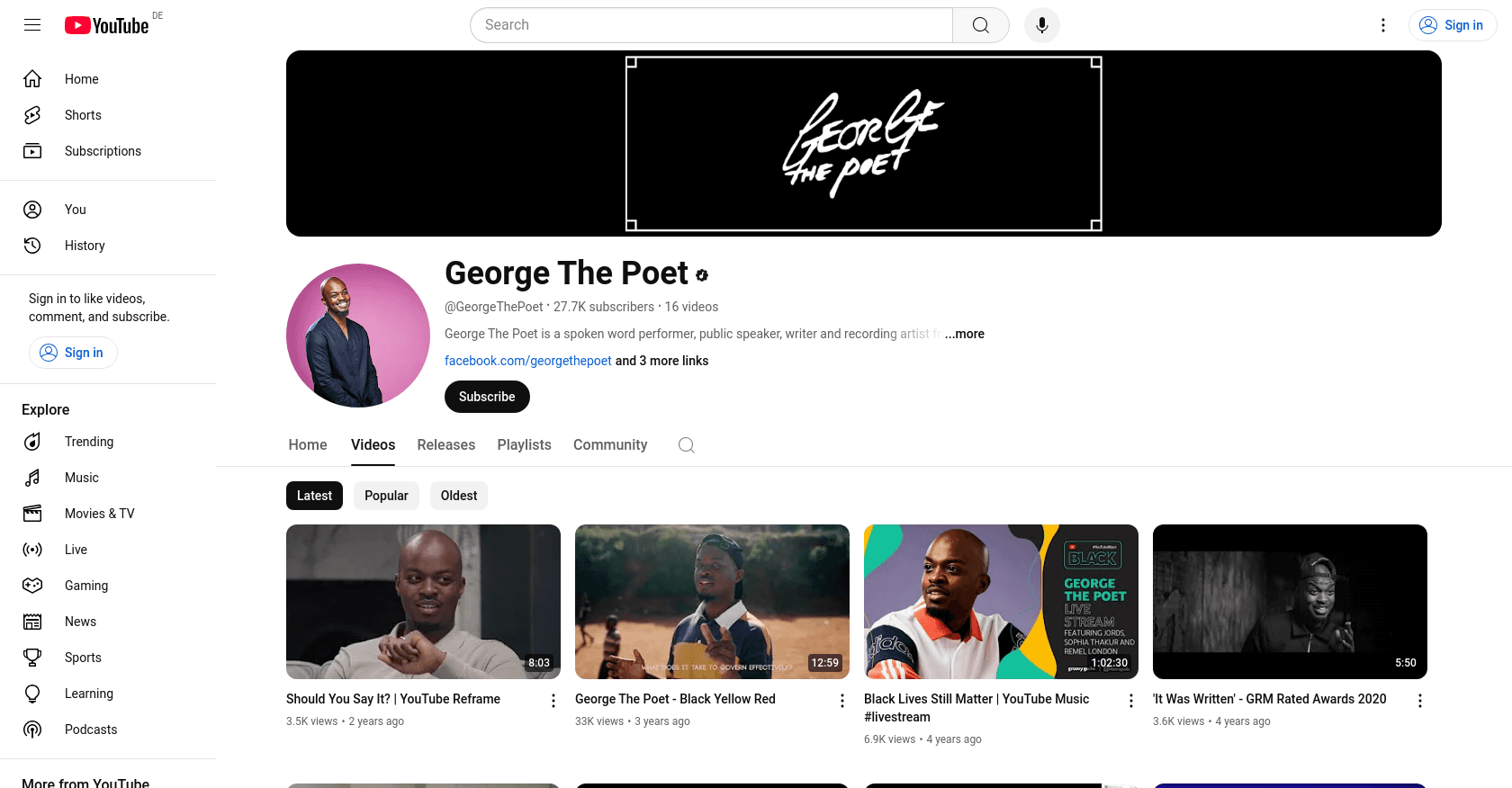Expand channel description with ...more

tap(965, 334)
